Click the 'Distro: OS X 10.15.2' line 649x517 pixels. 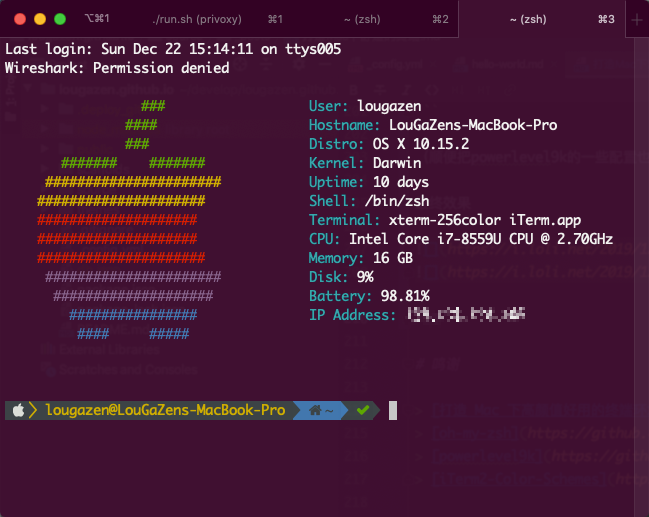389,144
